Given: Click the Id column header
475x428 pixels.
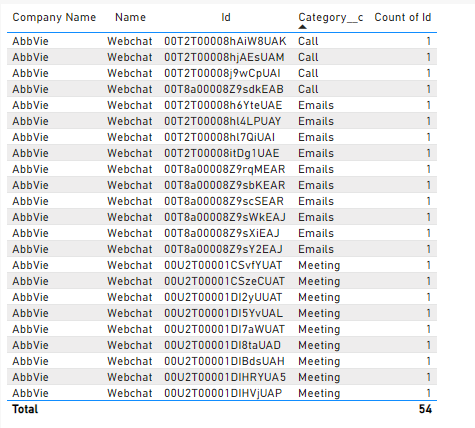Looking at the screenshot, I should (x=226, y=17).
